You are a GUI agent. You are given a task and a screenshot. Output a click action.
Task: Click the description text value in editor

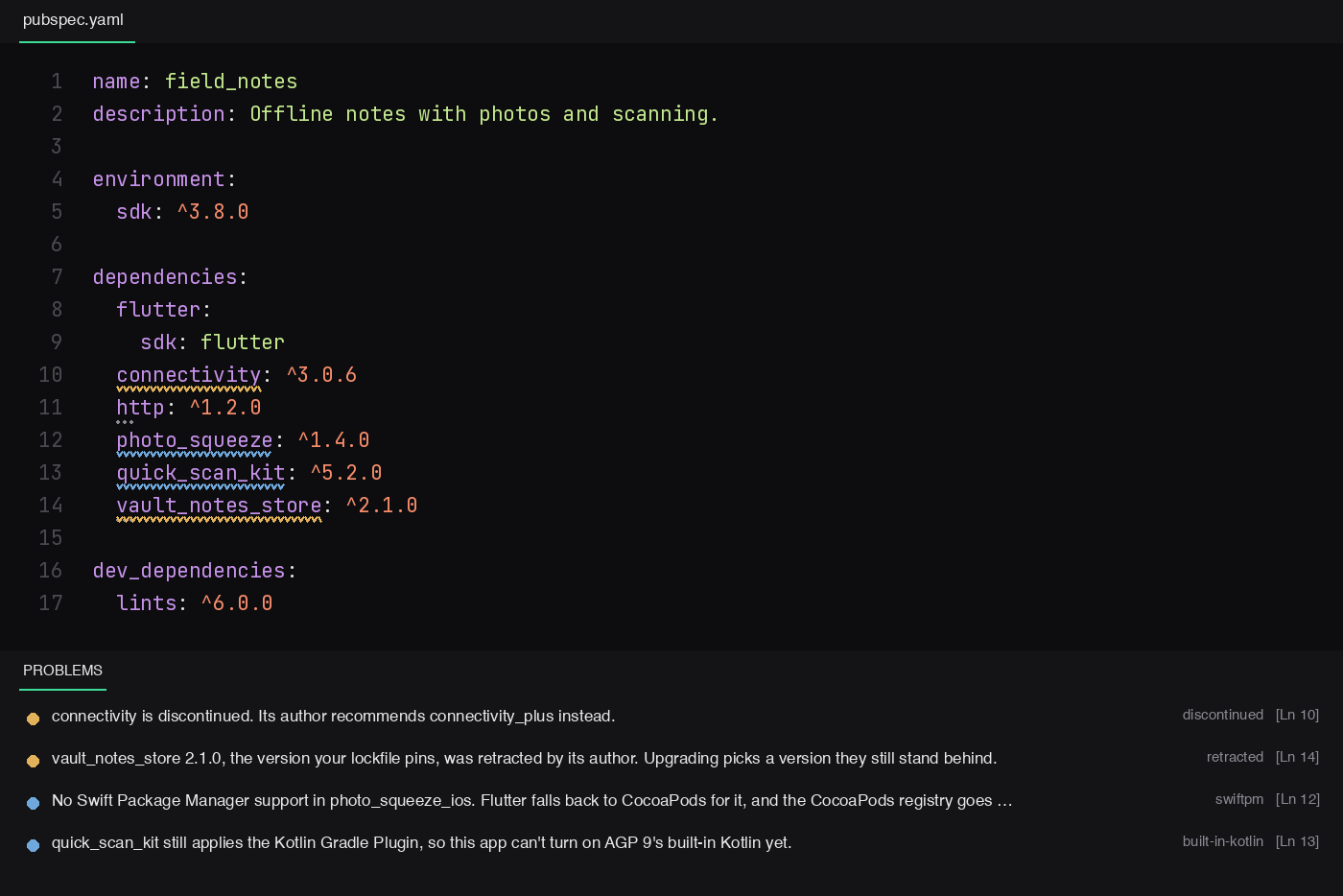(x=484, y=114)
